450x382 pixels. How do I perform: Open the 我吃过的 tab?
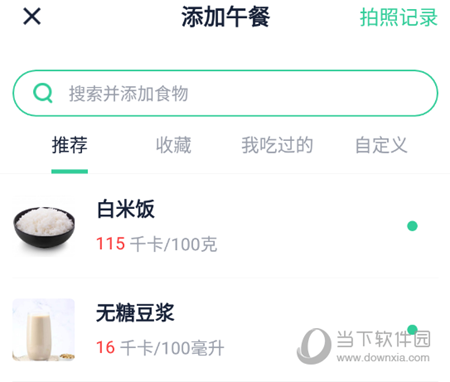pyautogui.click(x=277, y=145)
